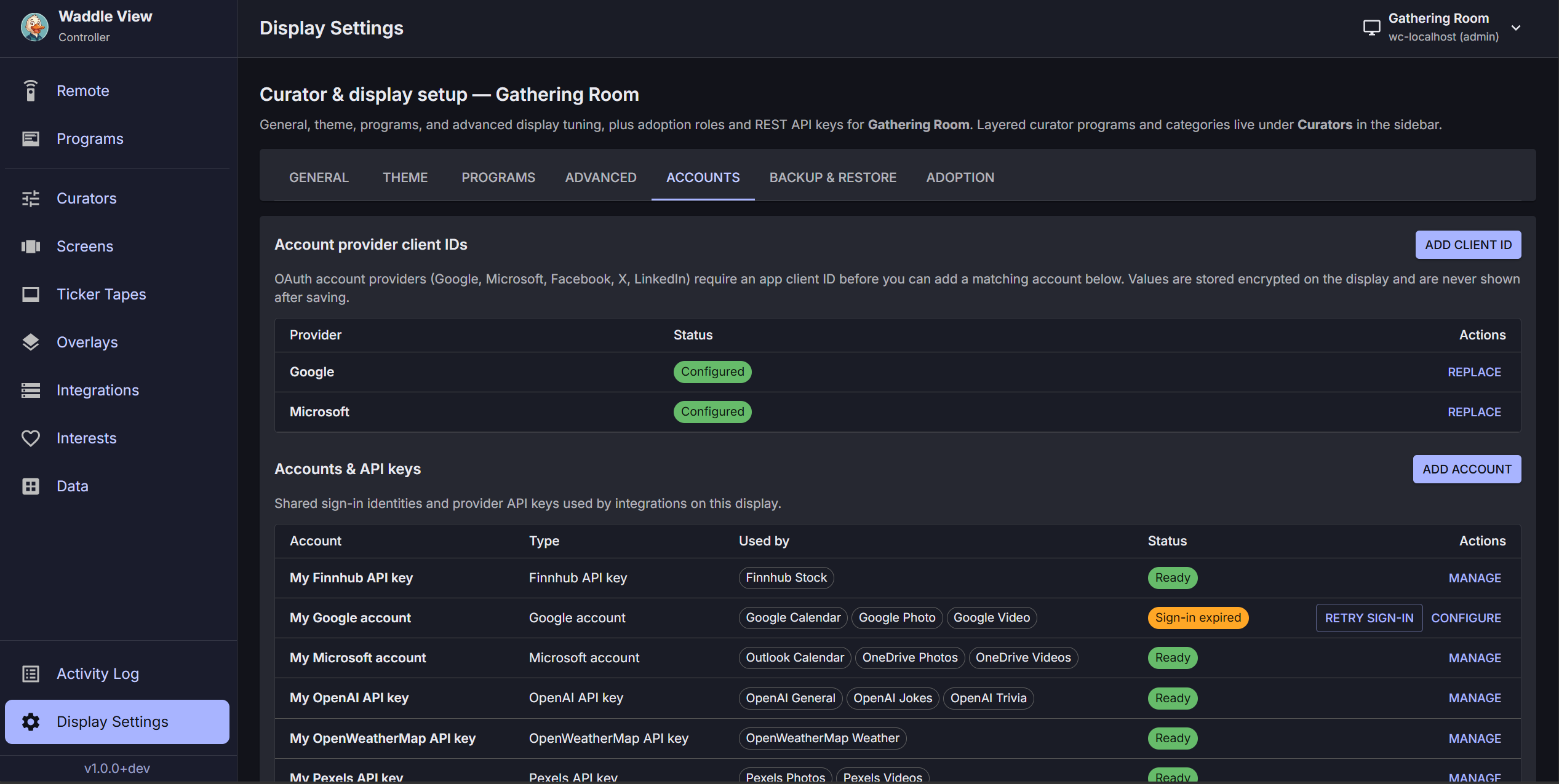This screenshot has height=784, width=1559.
Task: Manage My OpenWeatherMap API key
Action: 1475,738
